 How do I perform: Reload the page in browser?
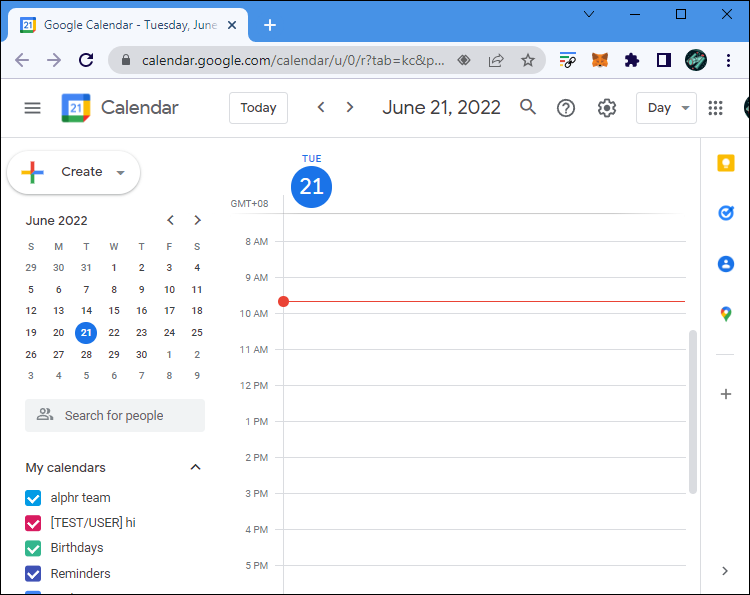pos(86,60)
